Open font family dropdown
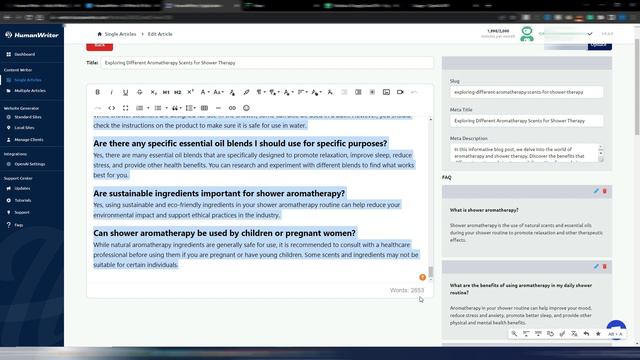This screenshot has height=360, width=640. point(204,92)
